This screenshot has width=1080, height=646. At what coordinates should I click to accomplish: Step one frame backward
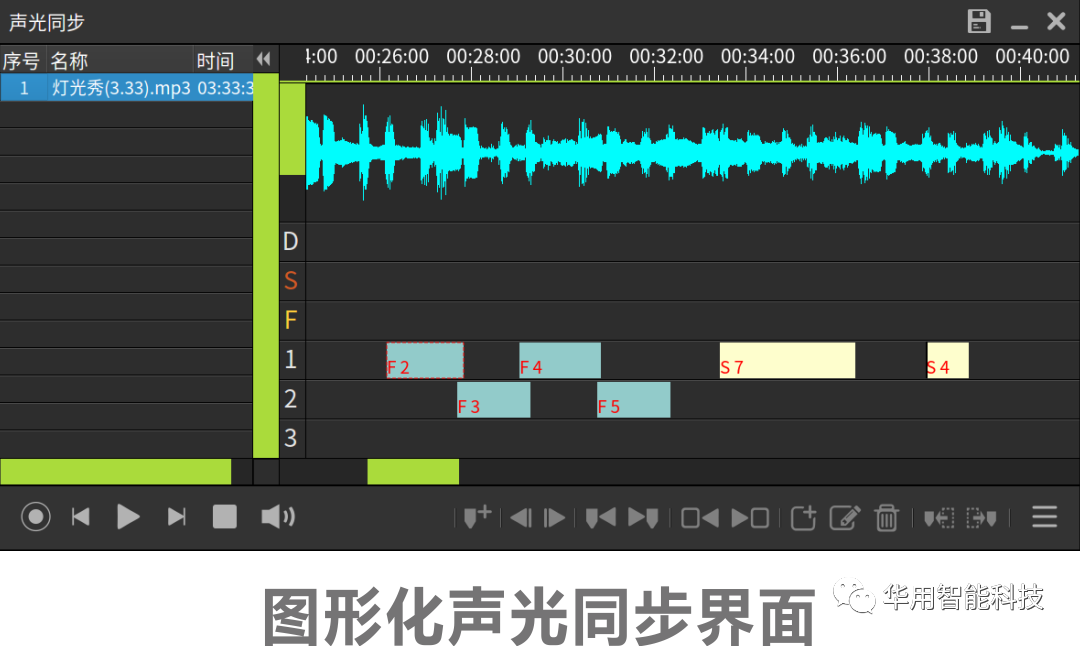point(521,517)
